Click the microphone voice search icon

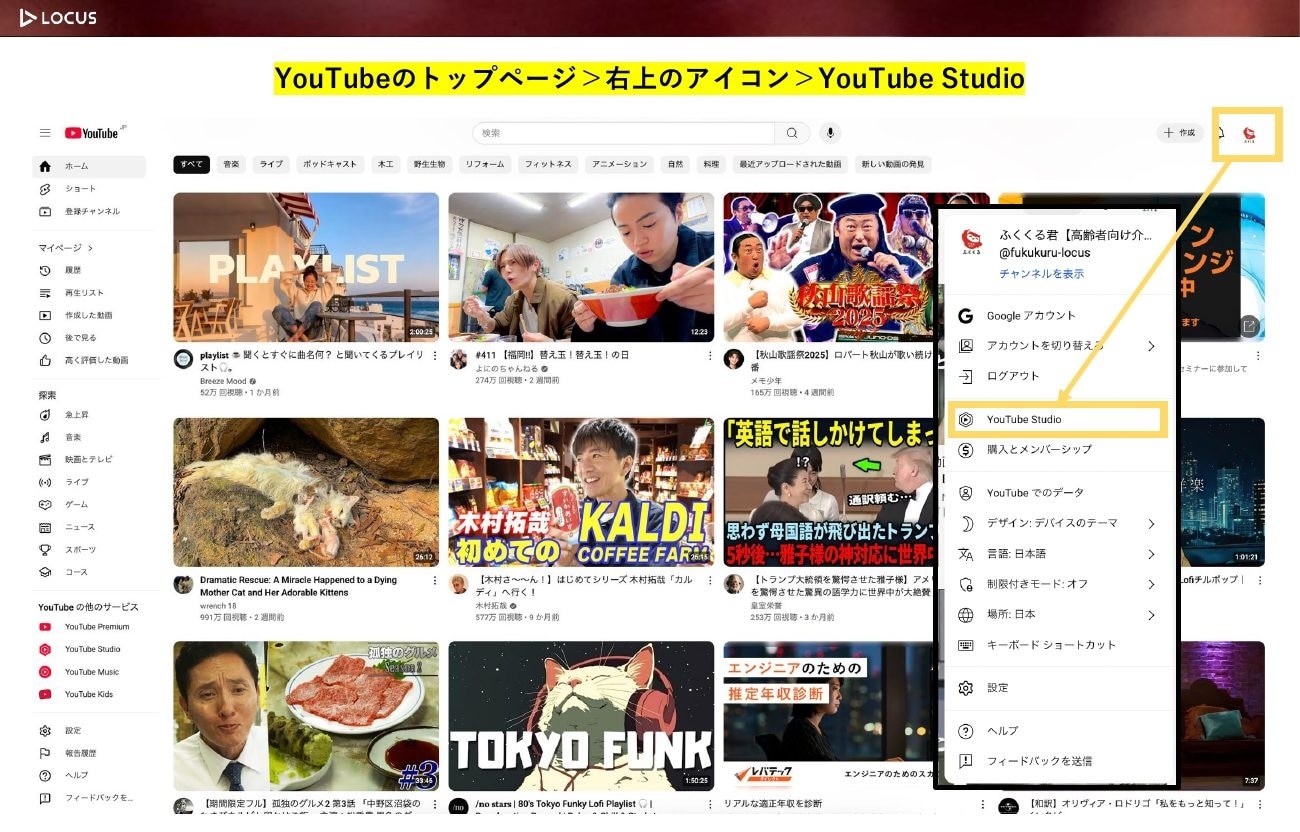[x=829, y=133]
